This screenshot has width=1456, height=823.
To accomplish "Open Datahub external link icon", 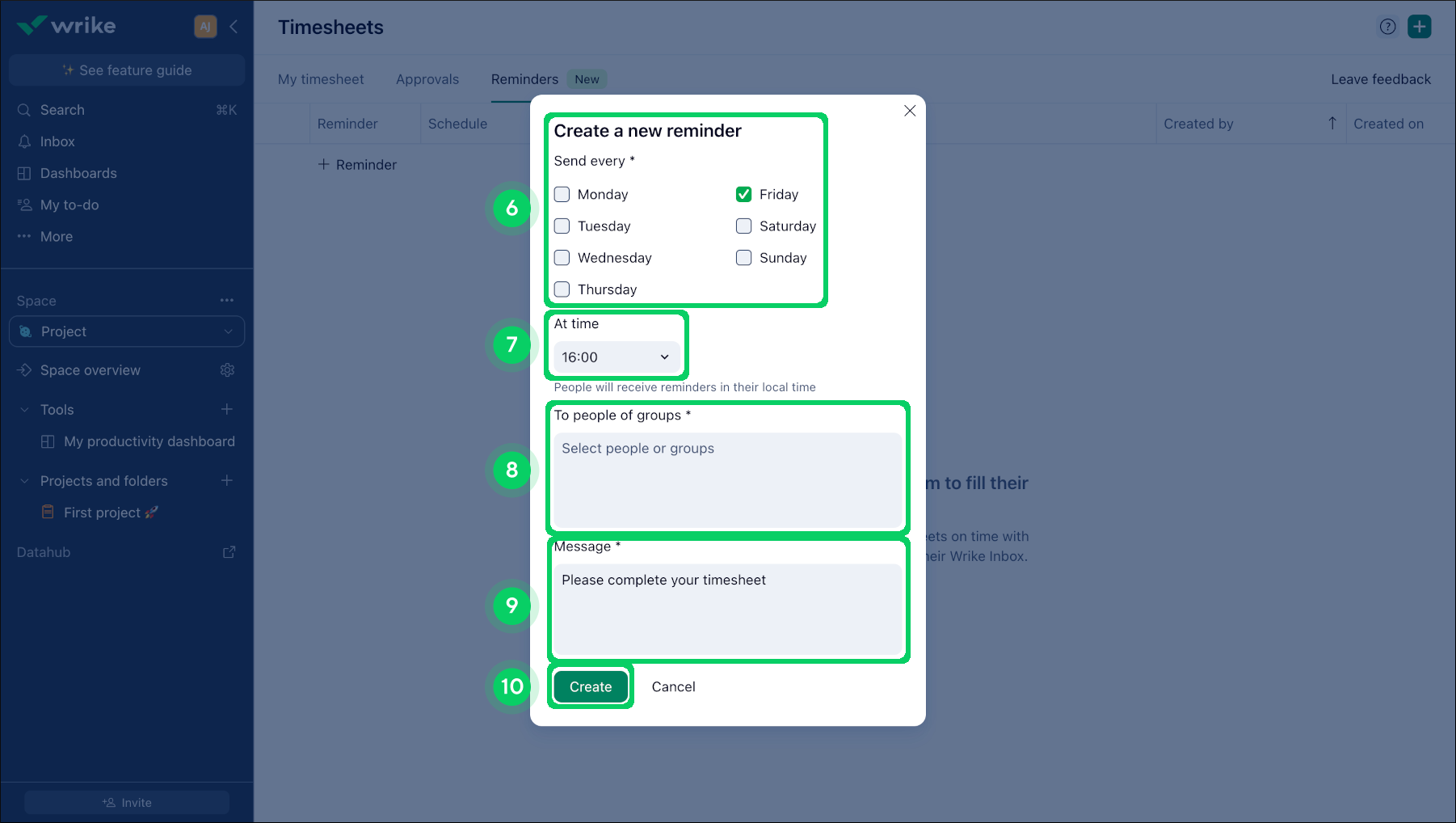I will pos(229,552).
